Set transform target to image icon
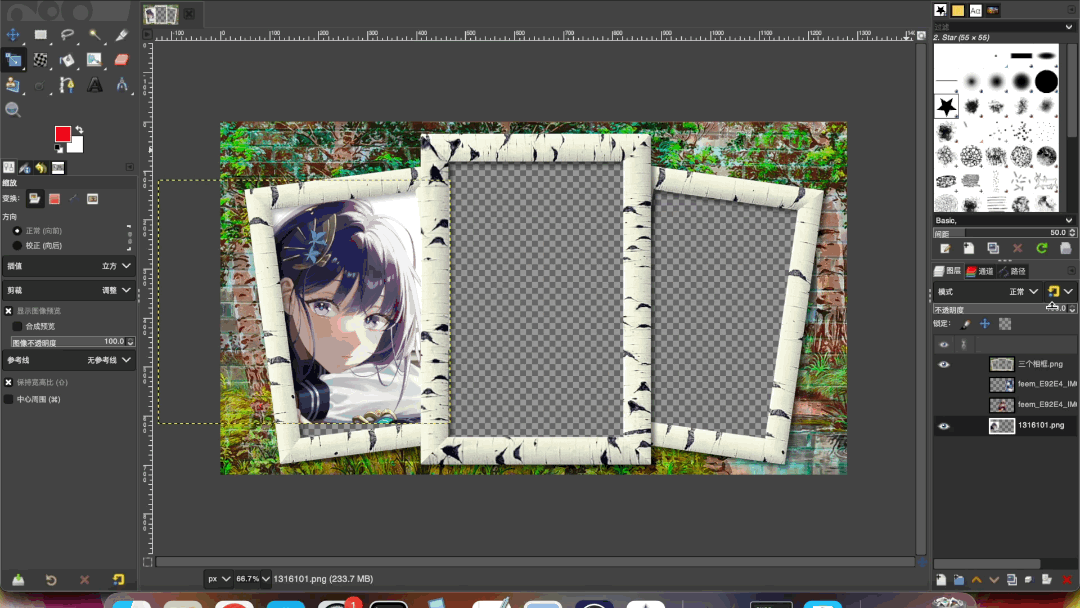 click(x=92, y=199)
